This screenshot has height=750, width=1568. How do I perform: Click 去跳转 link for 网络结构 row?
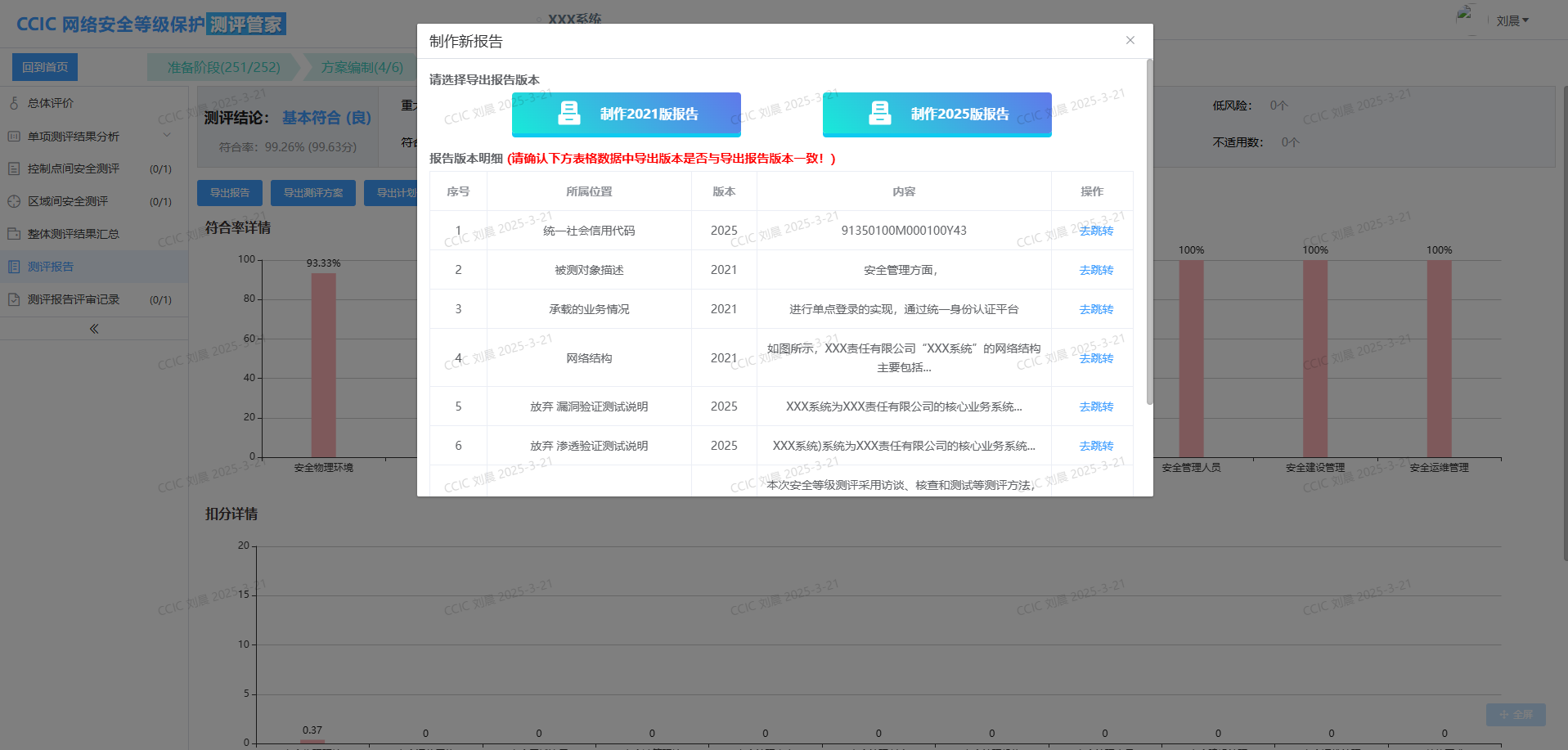coord(1095,358)
